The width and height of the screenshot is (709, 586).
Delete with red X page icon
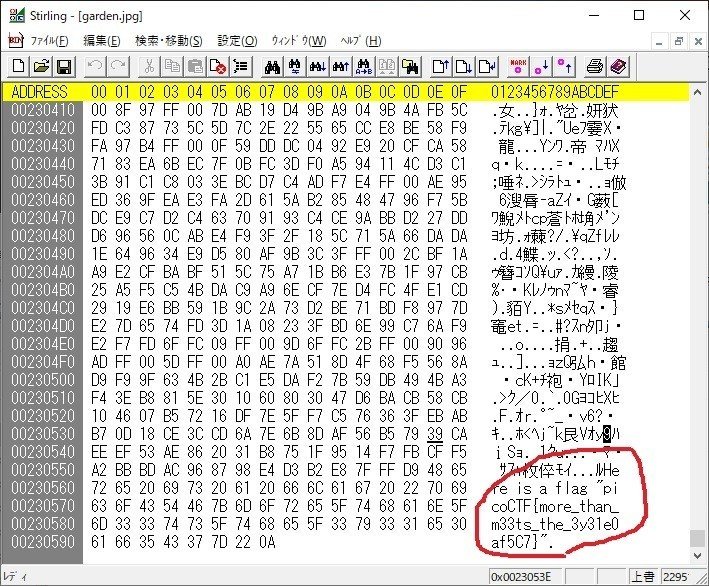(x=218, y=67)
